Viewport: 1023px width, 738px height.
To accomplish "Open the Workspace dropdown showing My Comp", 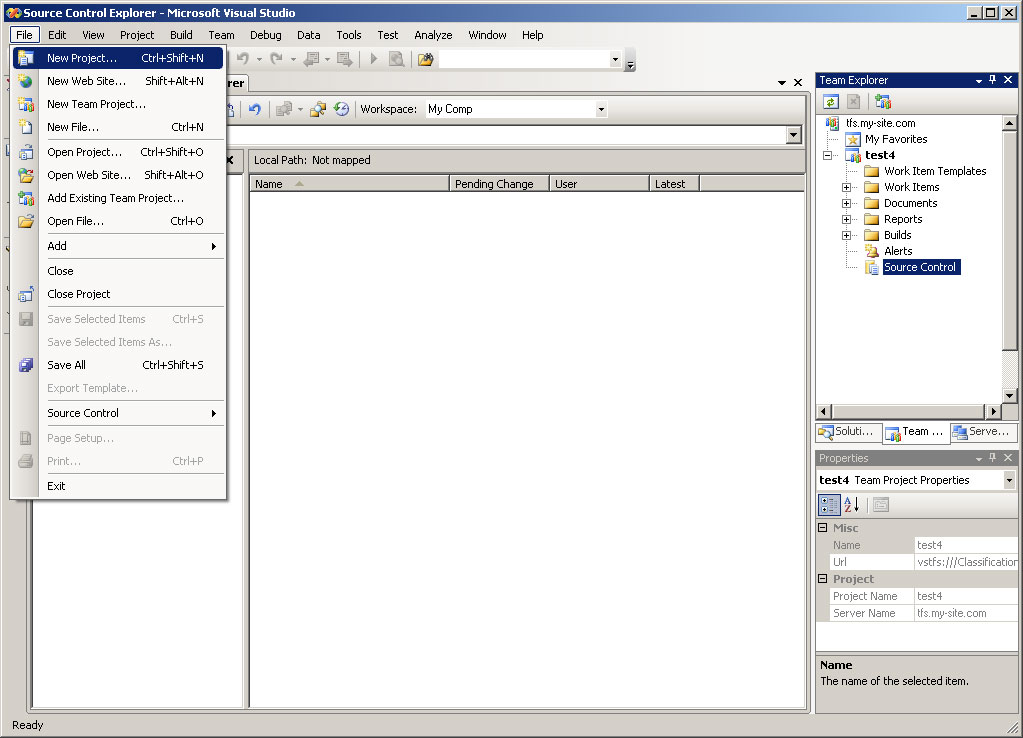I will click(601, 110).
